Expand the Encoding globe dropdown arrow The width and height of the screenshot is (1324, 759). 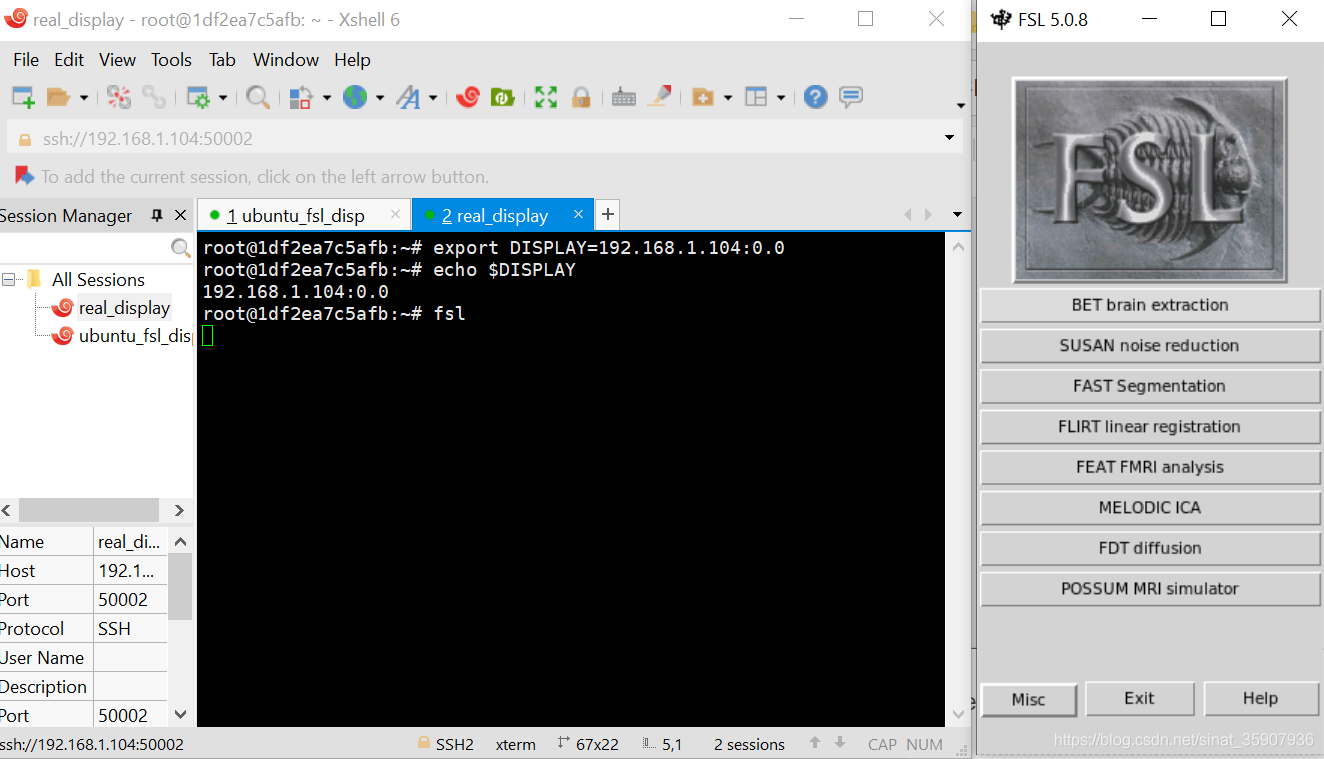pyautogui.click(x=379, y=98)
